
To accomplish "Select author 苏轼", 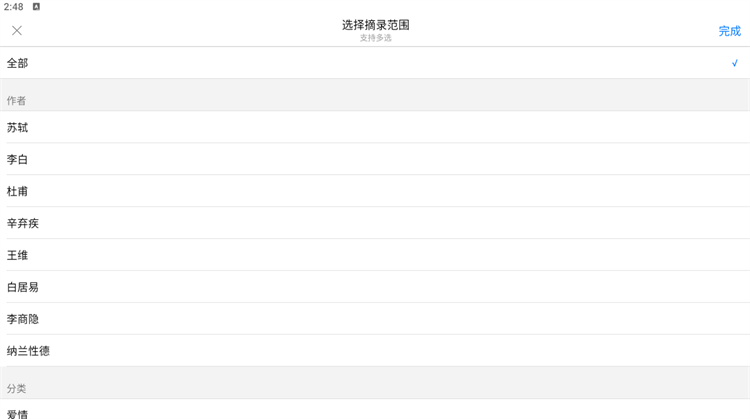I will 375,127.
